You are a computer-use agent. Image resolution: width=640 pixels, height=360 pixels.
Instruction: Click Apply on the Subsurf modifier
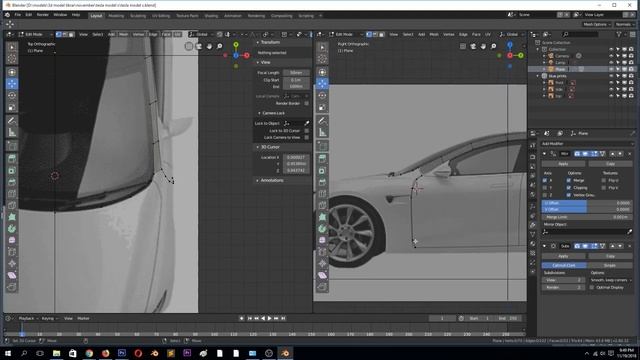pyautogui.click(x=563, y=256)
